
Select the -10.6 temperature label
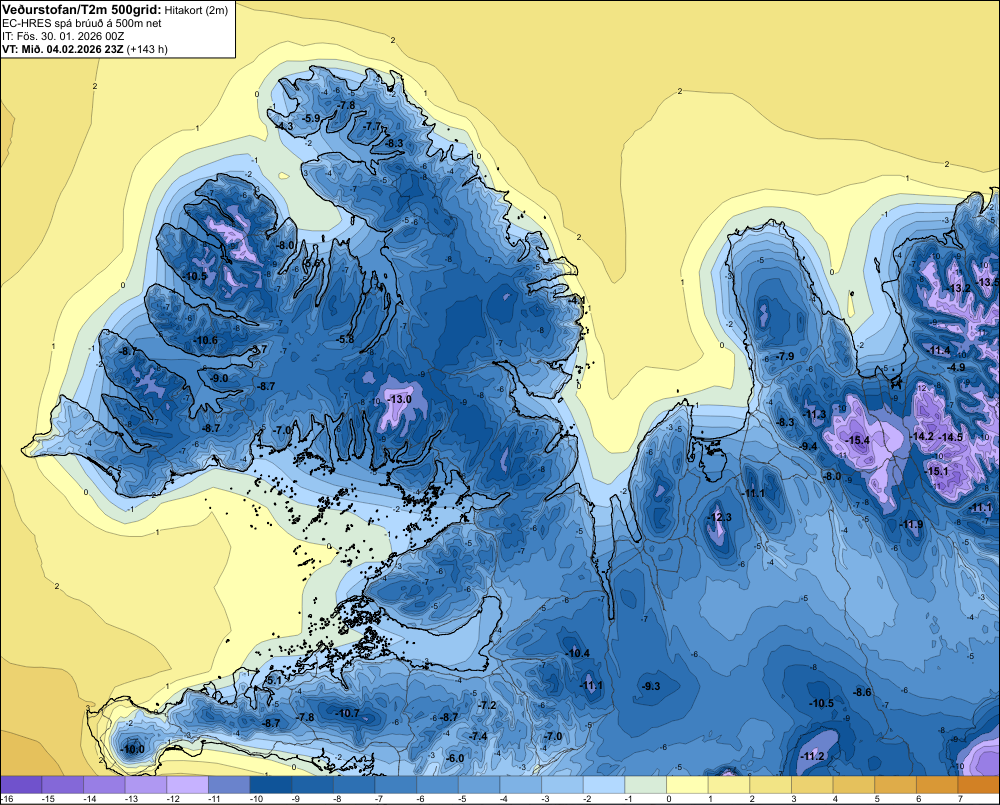[x=206, y=340]
